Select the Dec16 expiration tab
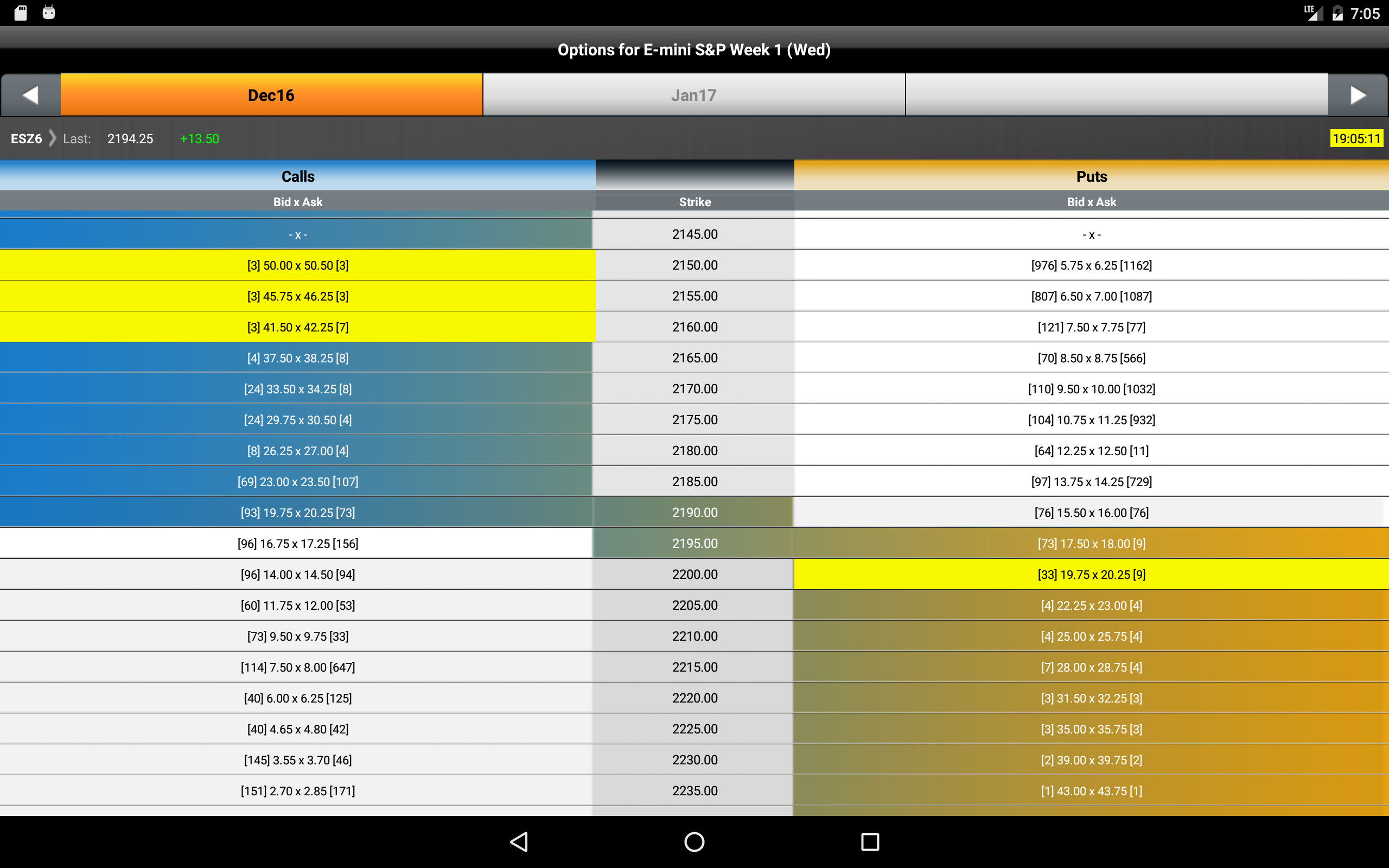Image resolution: width=1389 pixels, height=868 pixels. coord(271,95)
